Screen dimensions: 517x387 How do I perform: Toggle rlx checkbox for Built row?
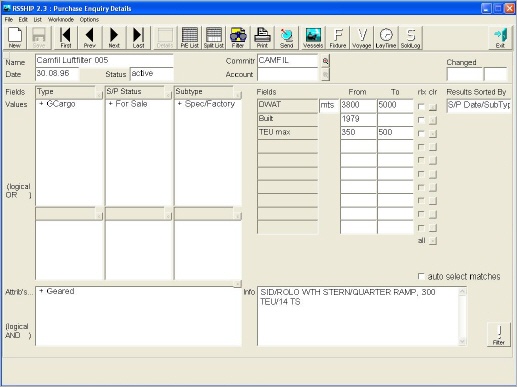click(421, 120)
